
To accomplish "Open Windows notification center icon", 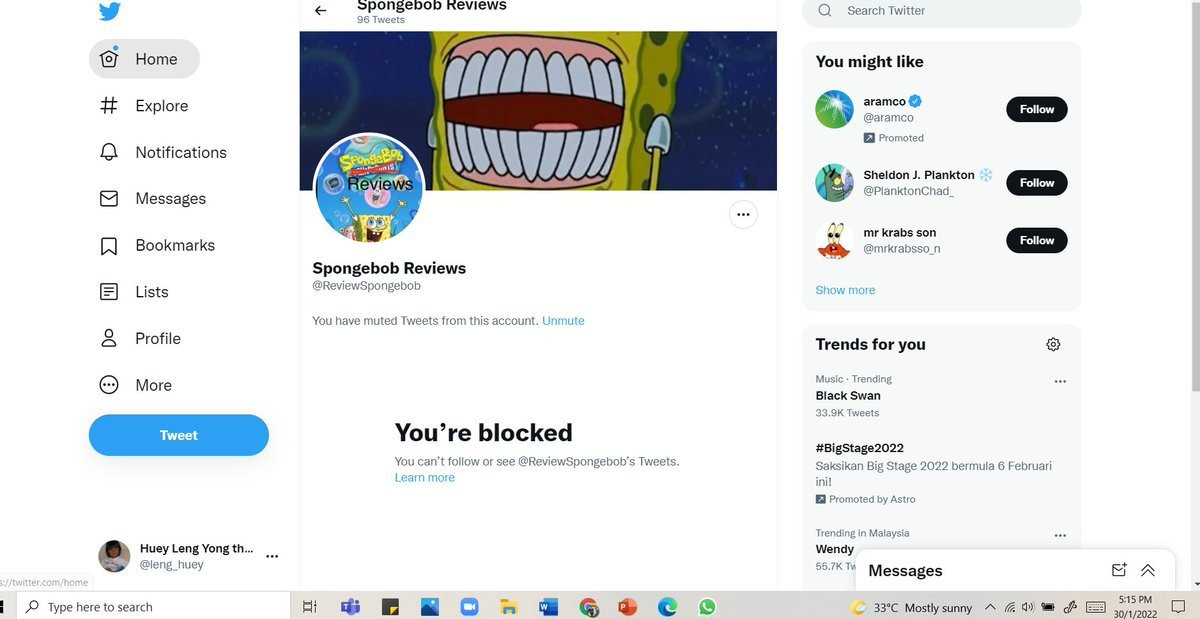I will pos(1178,607).
